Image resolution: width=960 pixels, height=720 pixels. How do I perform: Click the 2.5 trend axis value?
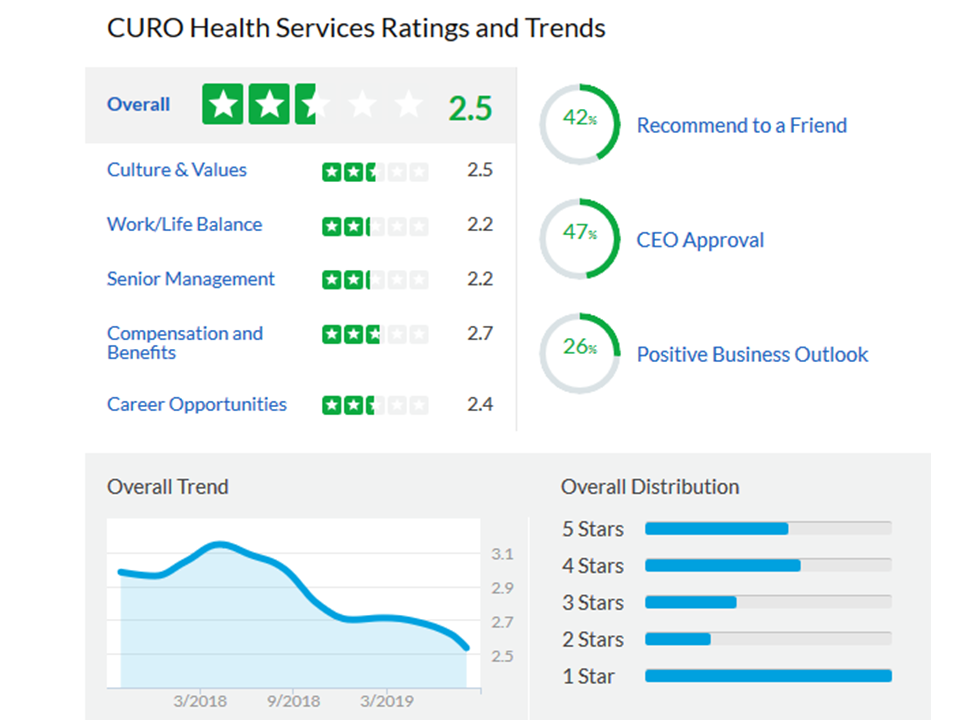[x=502, y=656]
